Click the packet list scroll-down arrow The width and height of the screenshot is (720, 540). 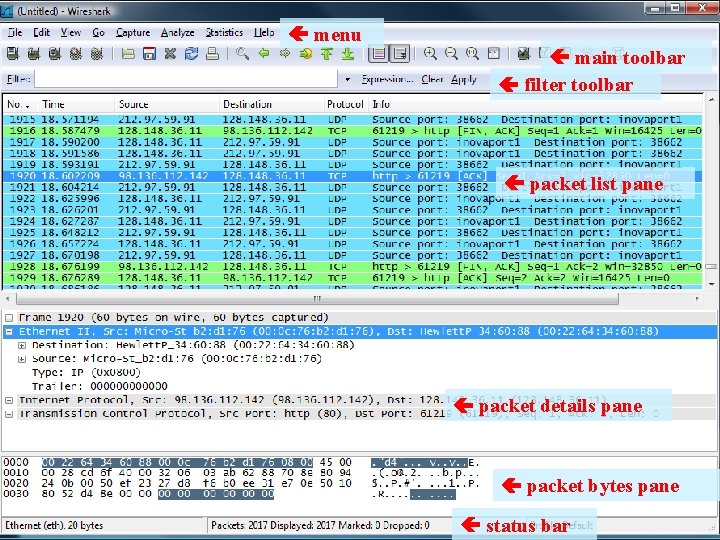click(x=711, y=284)
